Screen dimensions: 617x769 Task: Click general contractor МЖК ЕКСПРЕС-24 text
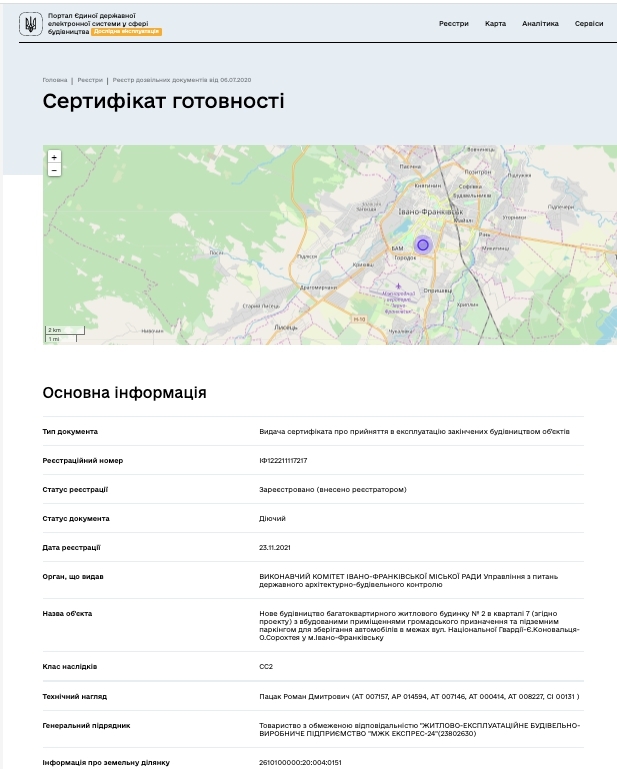click(x=419, y=730)
